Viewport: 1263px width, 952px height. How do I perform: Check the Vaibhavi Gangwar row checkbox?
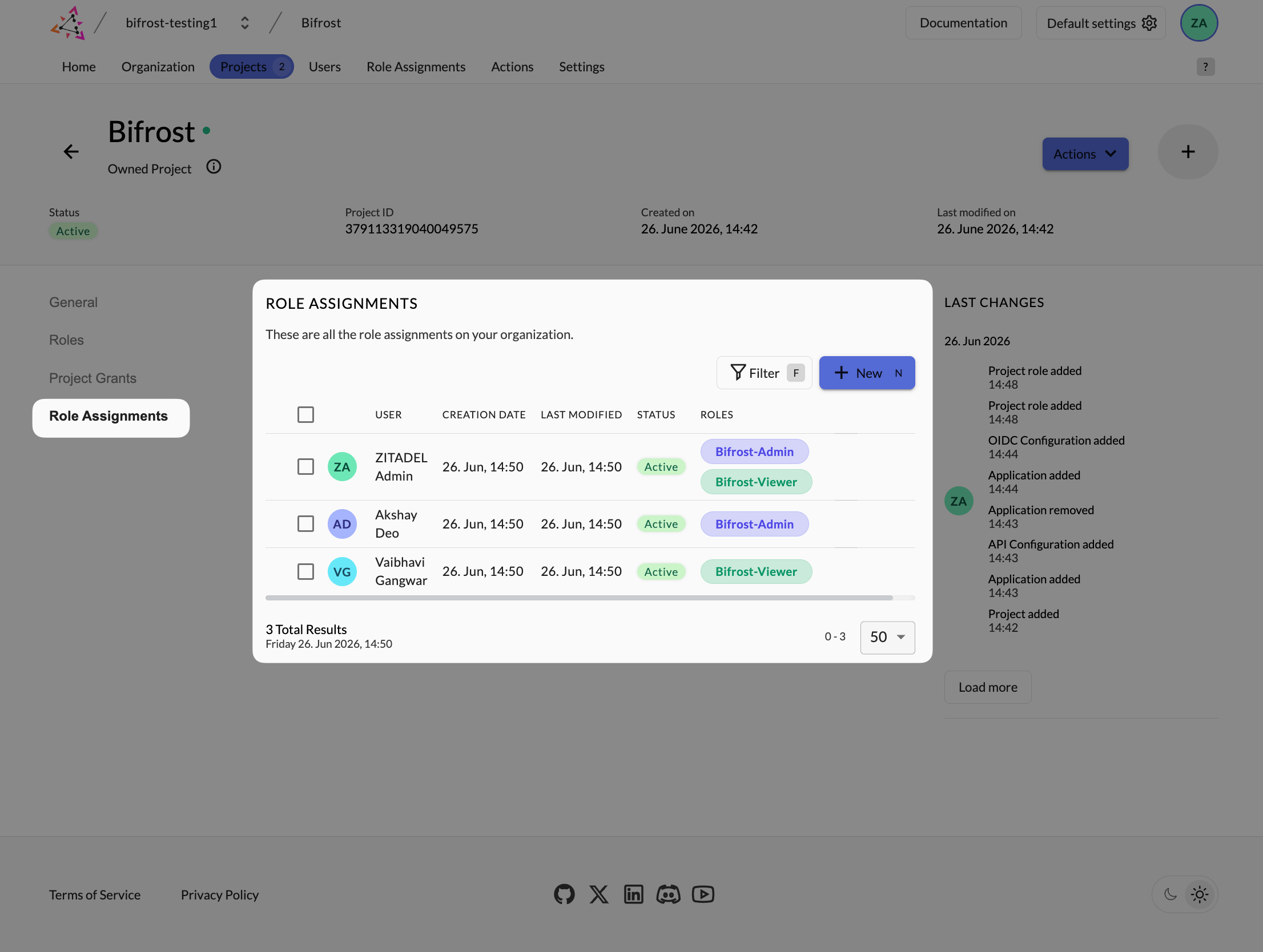point(305,571)
